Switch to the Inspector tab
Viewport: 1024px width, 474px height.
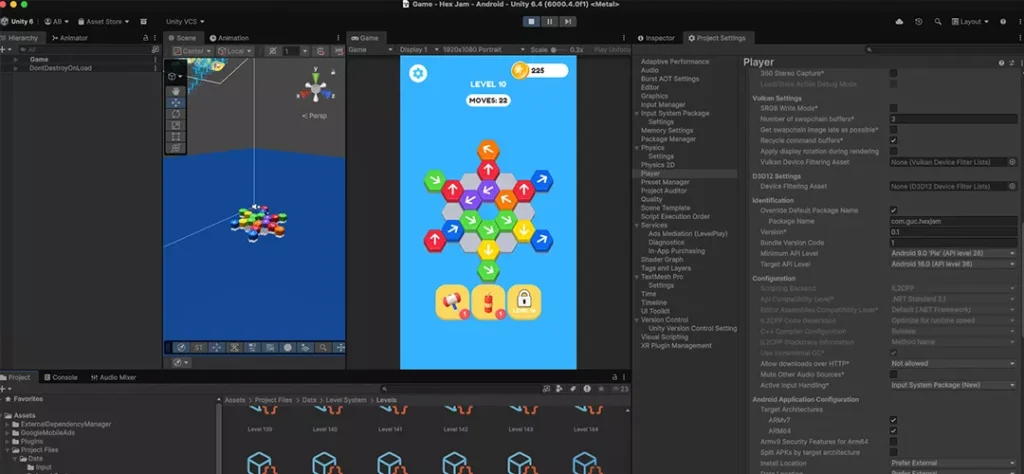click(656, 38)
